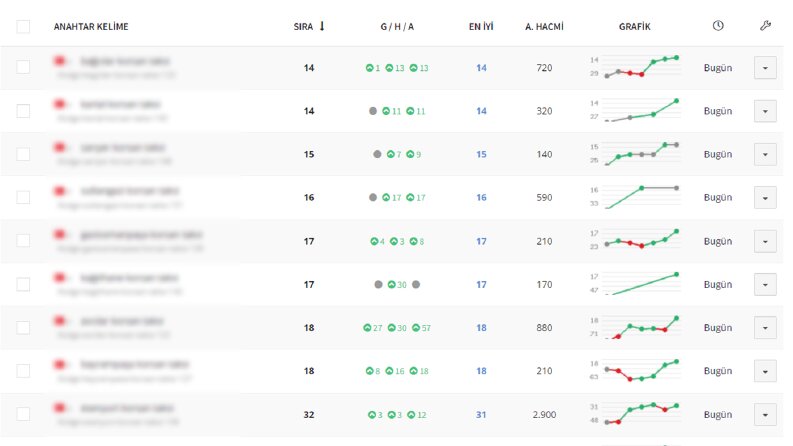Tick the checkbox in the rank 32 row

point(23,414)
